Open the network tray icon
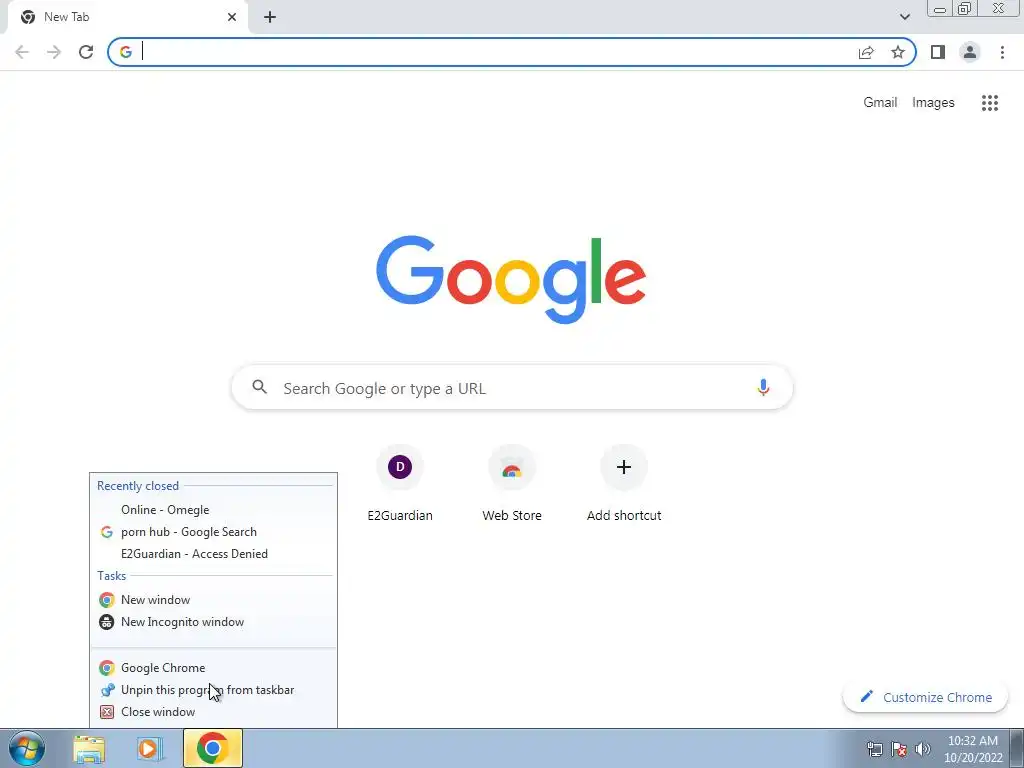Image resolution: width=1024 pixels, height=768 pixels. (874, 749)
